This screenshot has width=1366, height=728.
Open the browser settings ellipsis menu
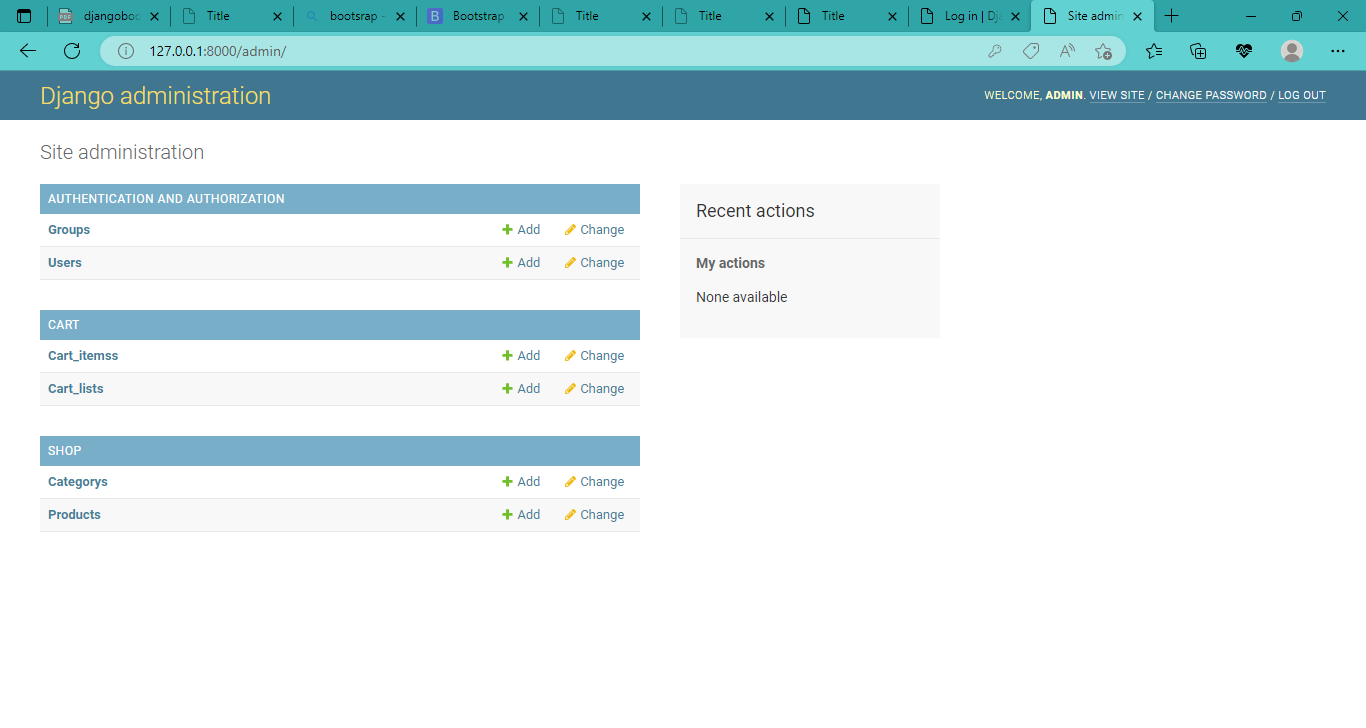pos(1337,50)
